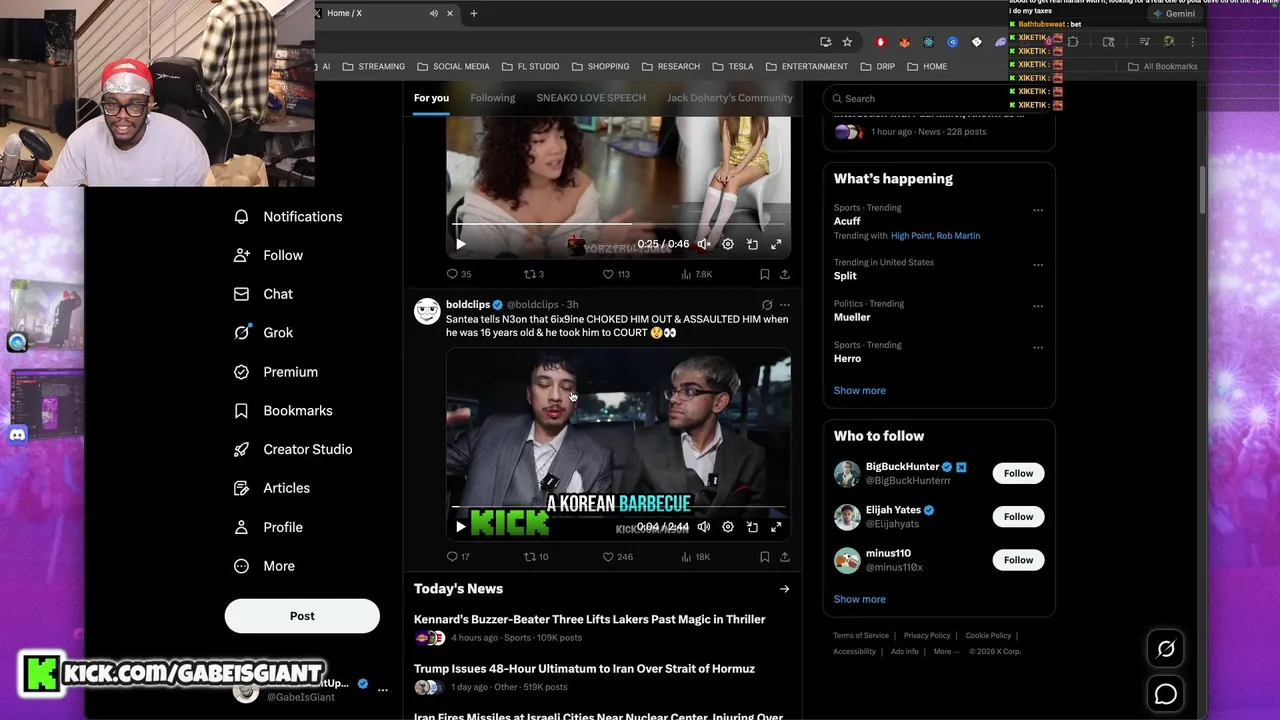
Task: Open the STREAMING bookmarks folder
Action: point(374,67)
